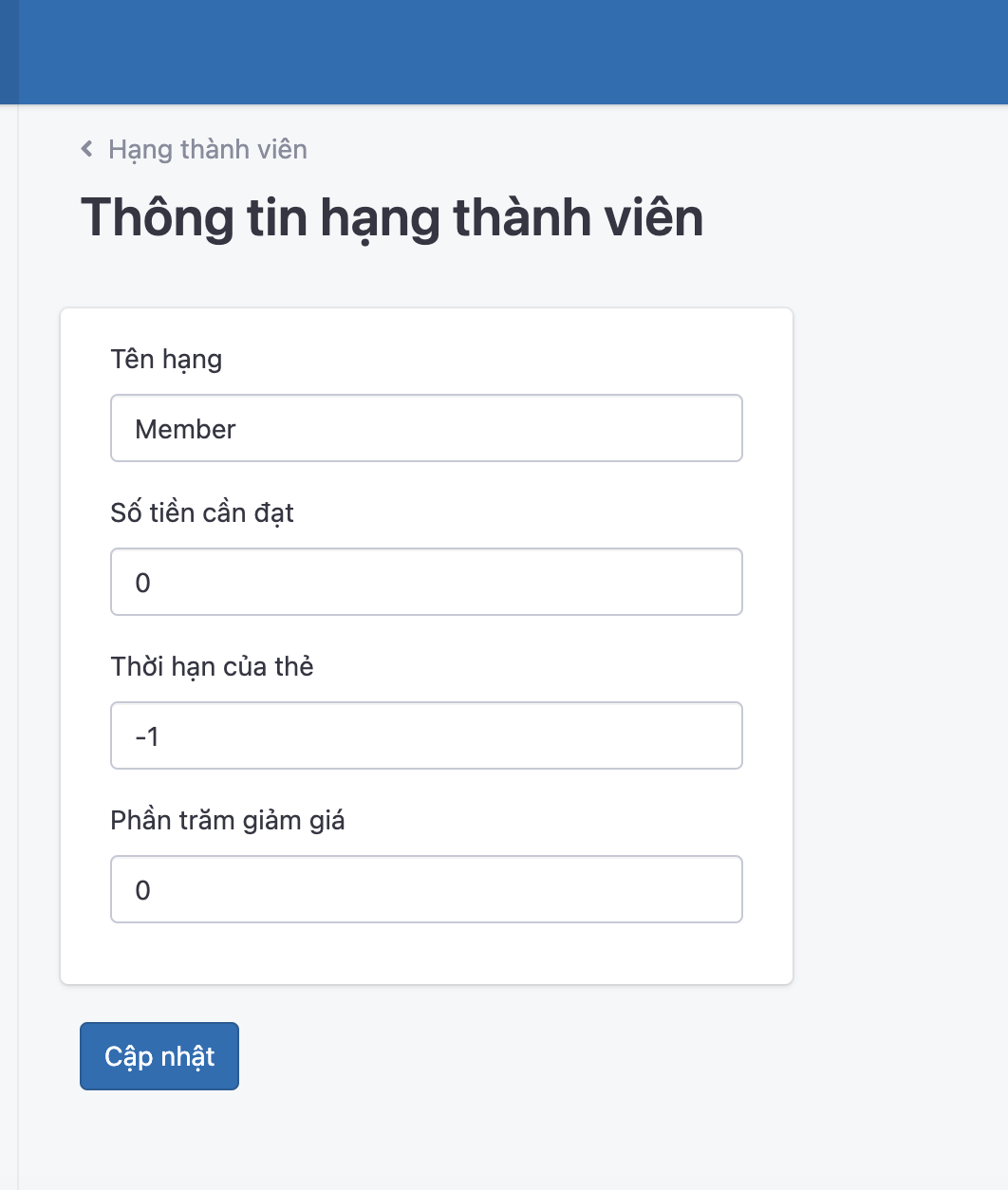This screenshot has height=1190, width=1008.
Task: Click the empty white card area below the discount field
Action: pyautogui.click(x=426, y=954)
